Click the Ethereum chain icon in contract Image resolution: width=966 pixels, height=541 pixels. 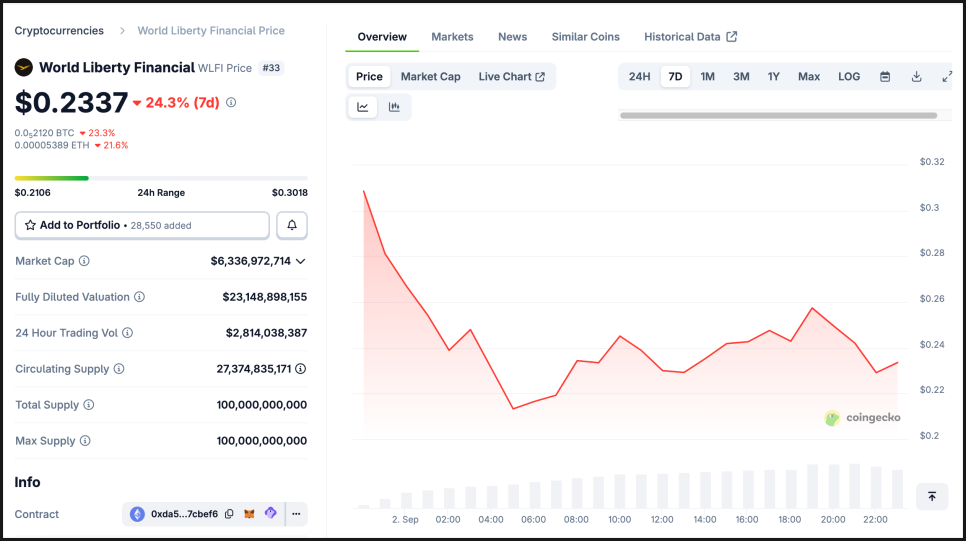[x=137, y=514]
